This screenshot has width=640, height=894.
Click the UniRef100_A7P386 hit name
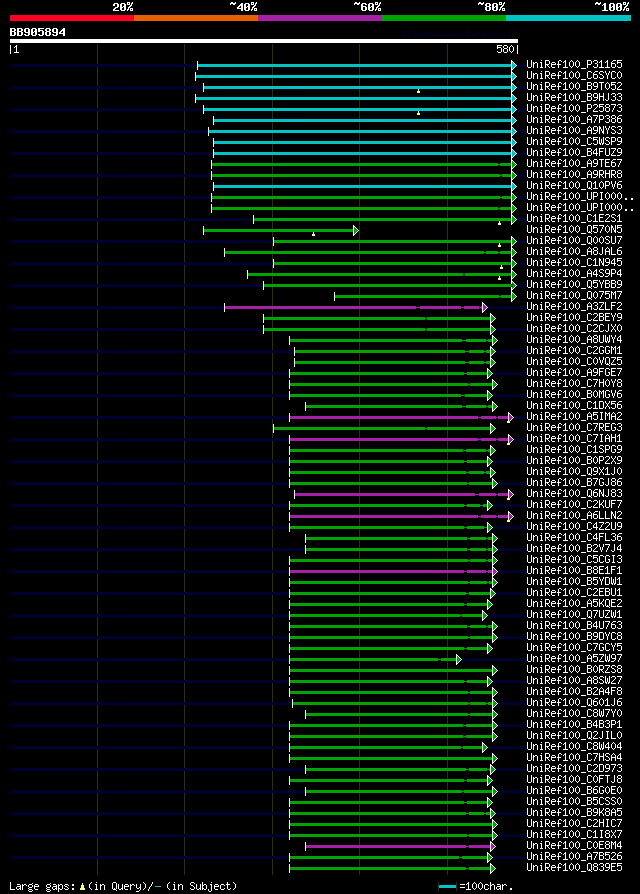coord(574,119)
